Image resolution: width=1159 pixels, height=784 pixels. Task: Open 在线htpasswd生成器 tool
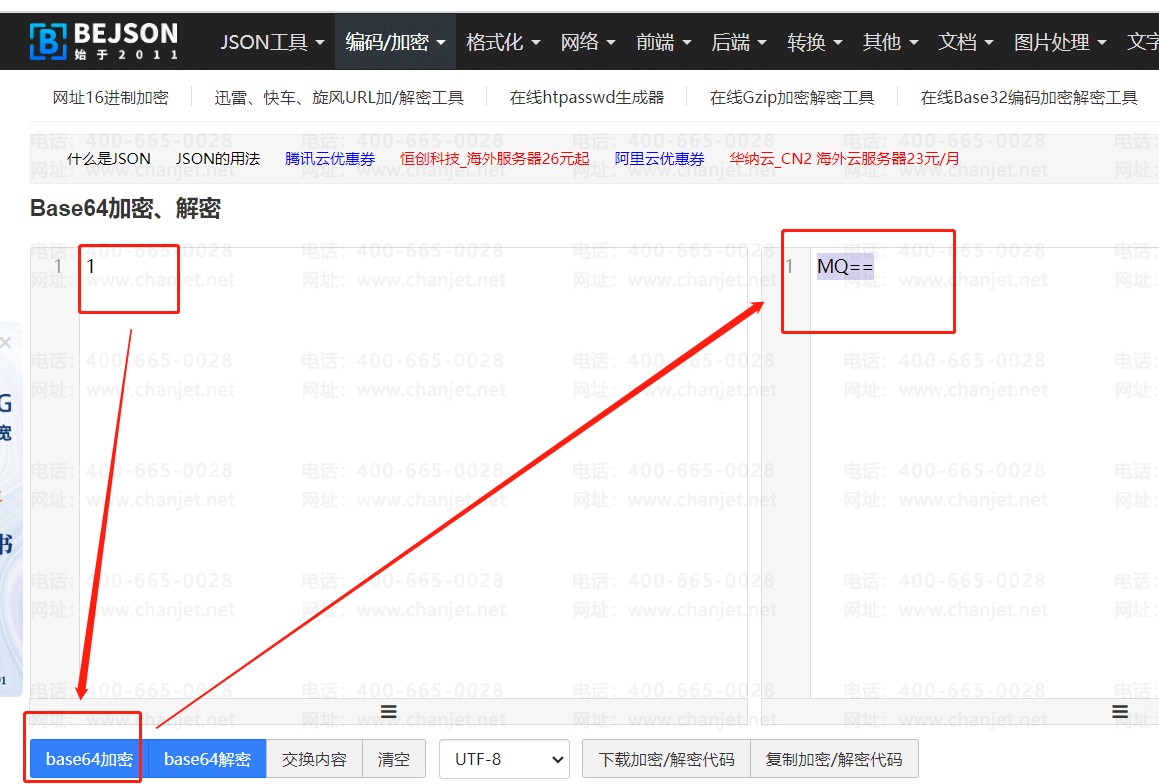(x=587, y=98)
